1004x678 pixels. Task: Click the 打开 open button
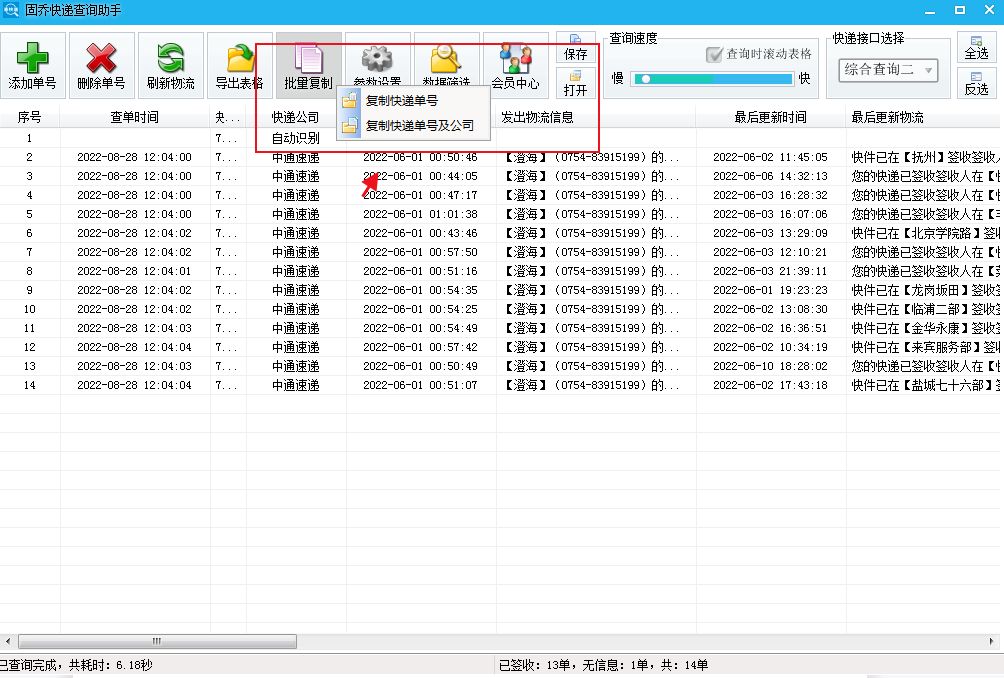pos(576,83)
